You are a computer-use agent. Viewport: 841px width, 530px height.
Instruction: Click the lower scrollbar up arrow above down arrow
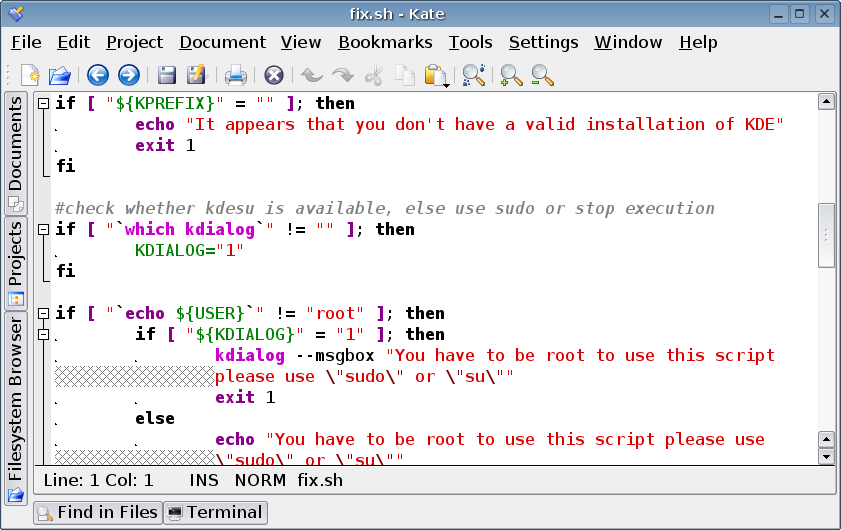click(826, 440)
